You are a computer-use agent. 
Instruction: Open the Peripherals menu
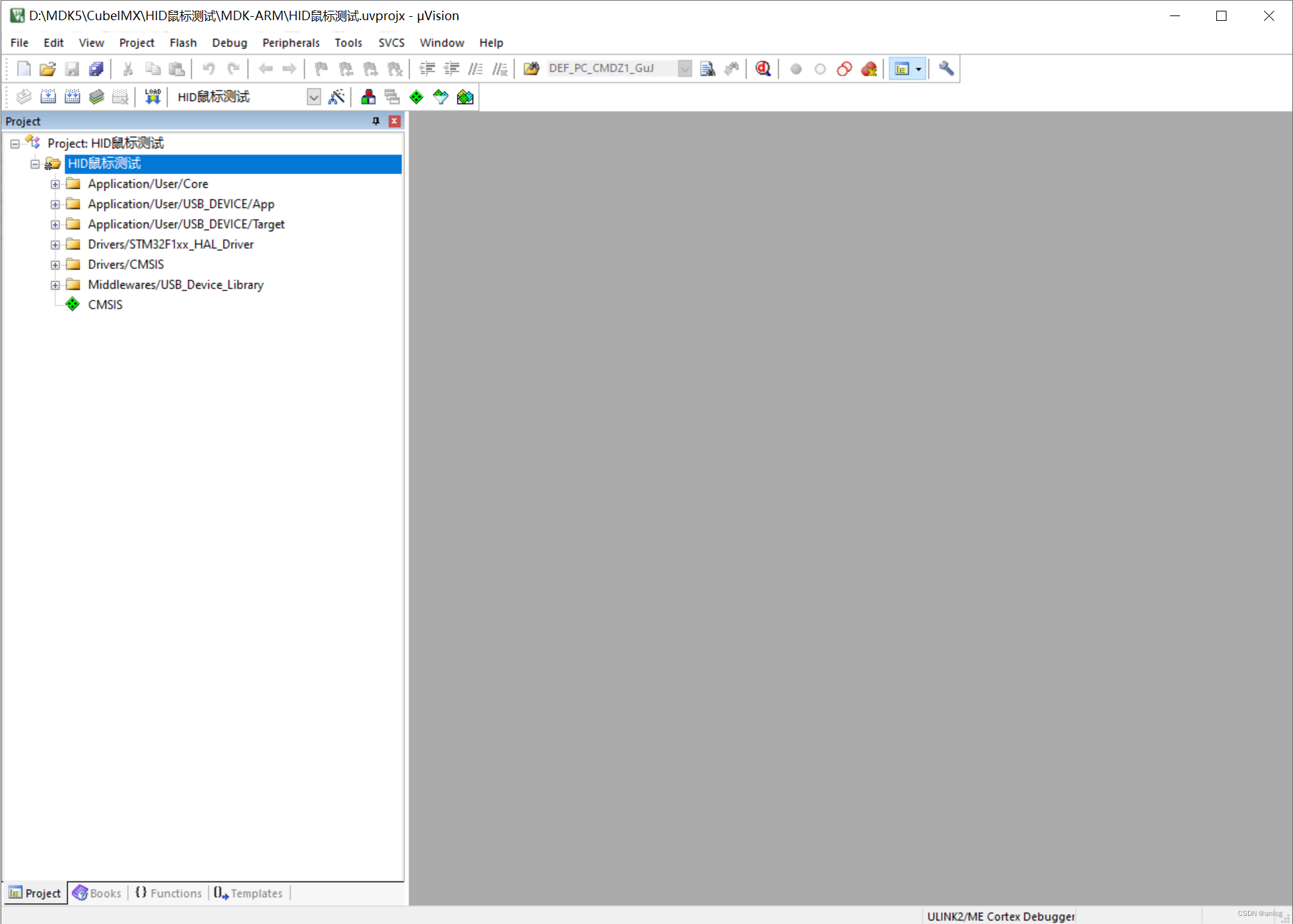click(x=290, y=42)
